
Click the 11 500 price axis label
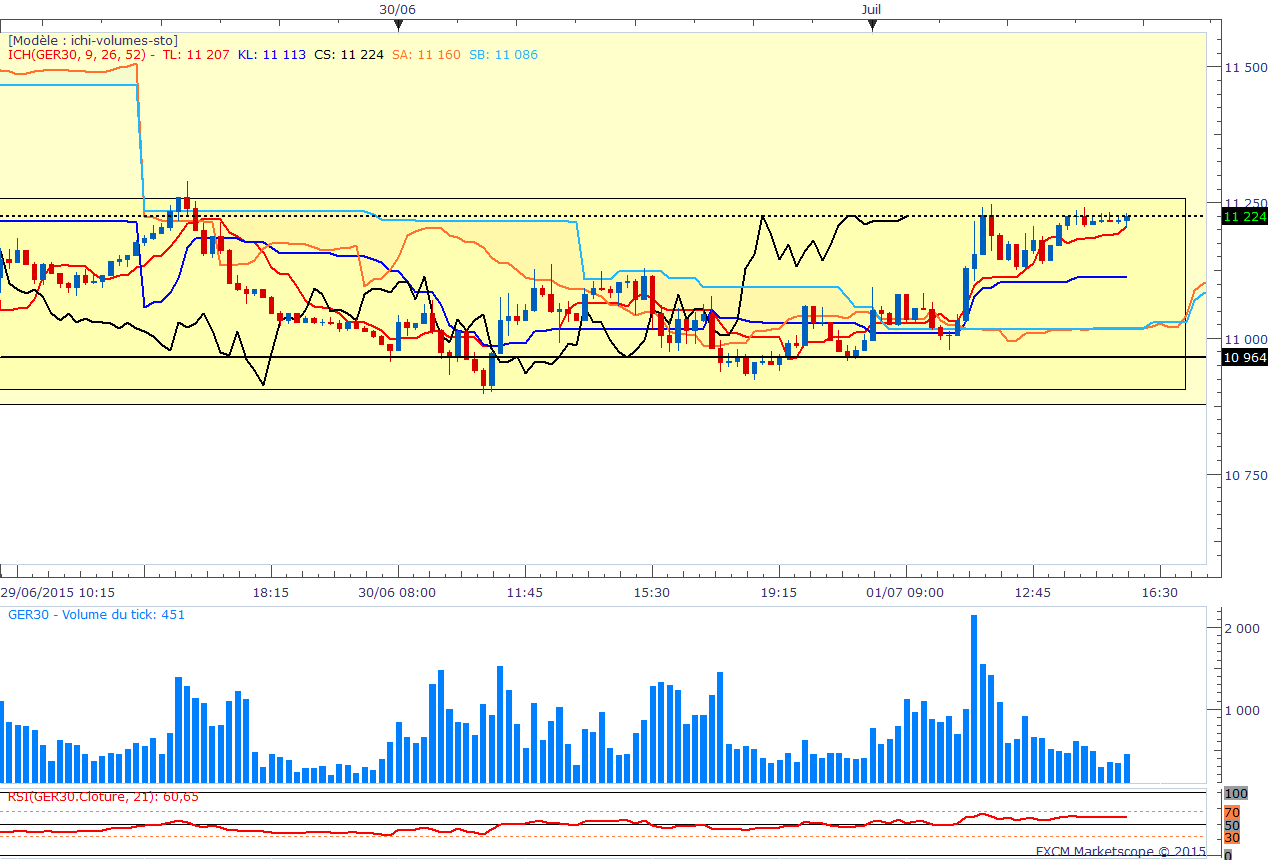pyautogui.click(x=1245, y=67)
